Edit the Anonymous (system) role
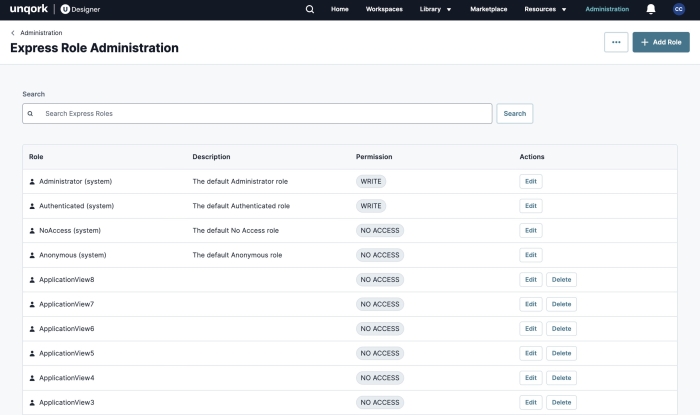700x415 pixels. 531,255
